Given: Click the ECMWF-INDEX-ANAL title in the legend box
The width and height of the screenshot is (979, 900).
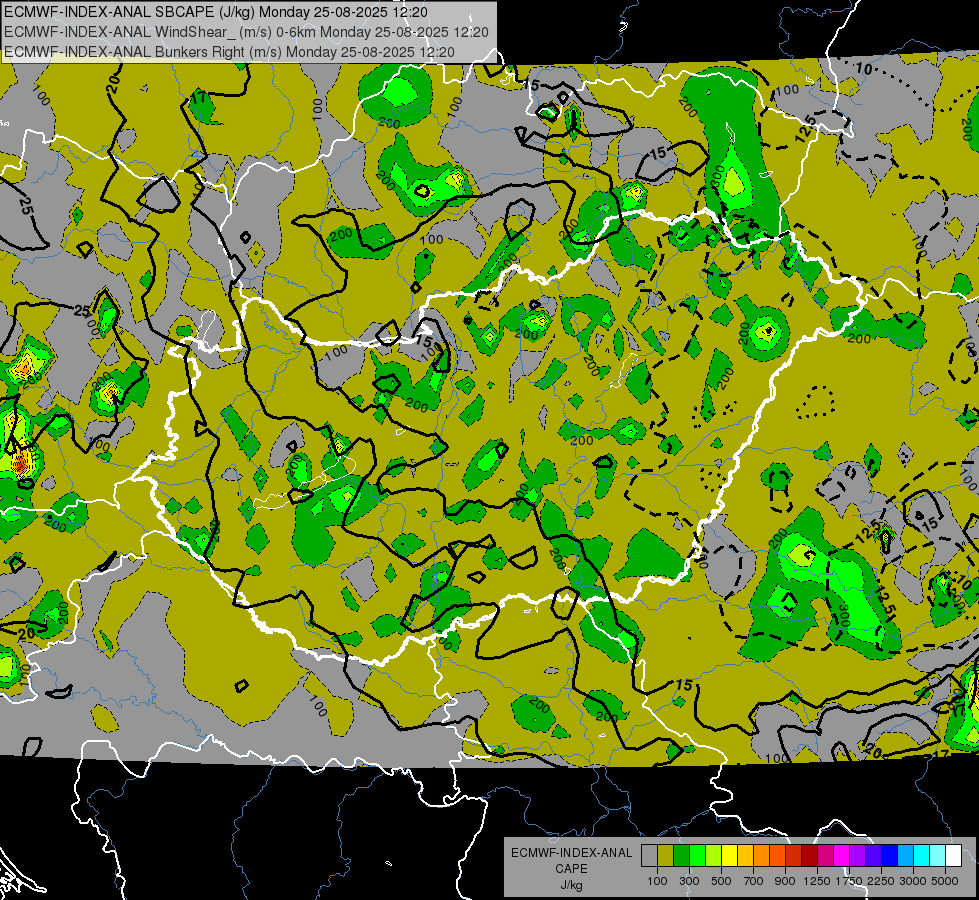Looking at the screenshot, I should coord(571,853).
